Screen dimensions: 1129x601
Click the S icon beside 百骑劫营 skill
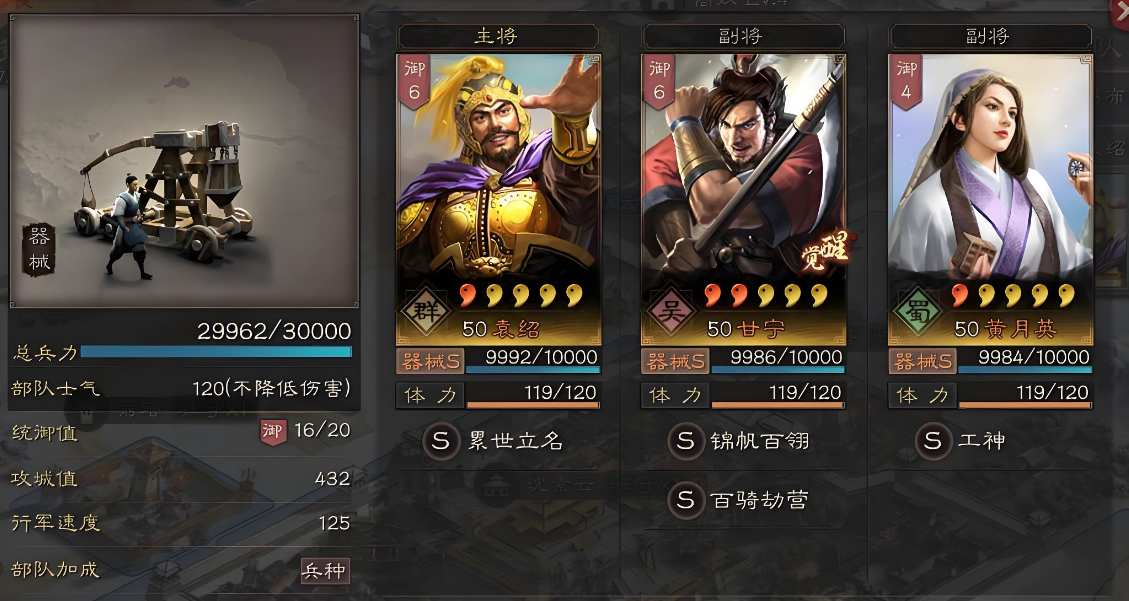tap(686, 500)
